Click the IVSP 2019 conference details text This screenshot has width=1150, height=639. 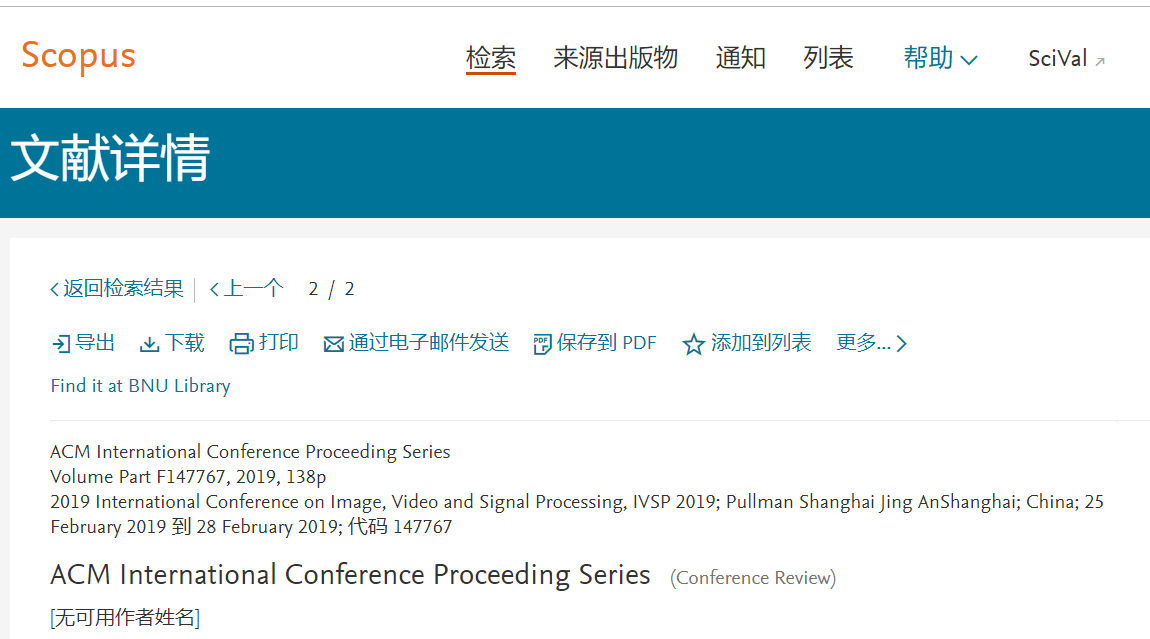click(576, 514)
